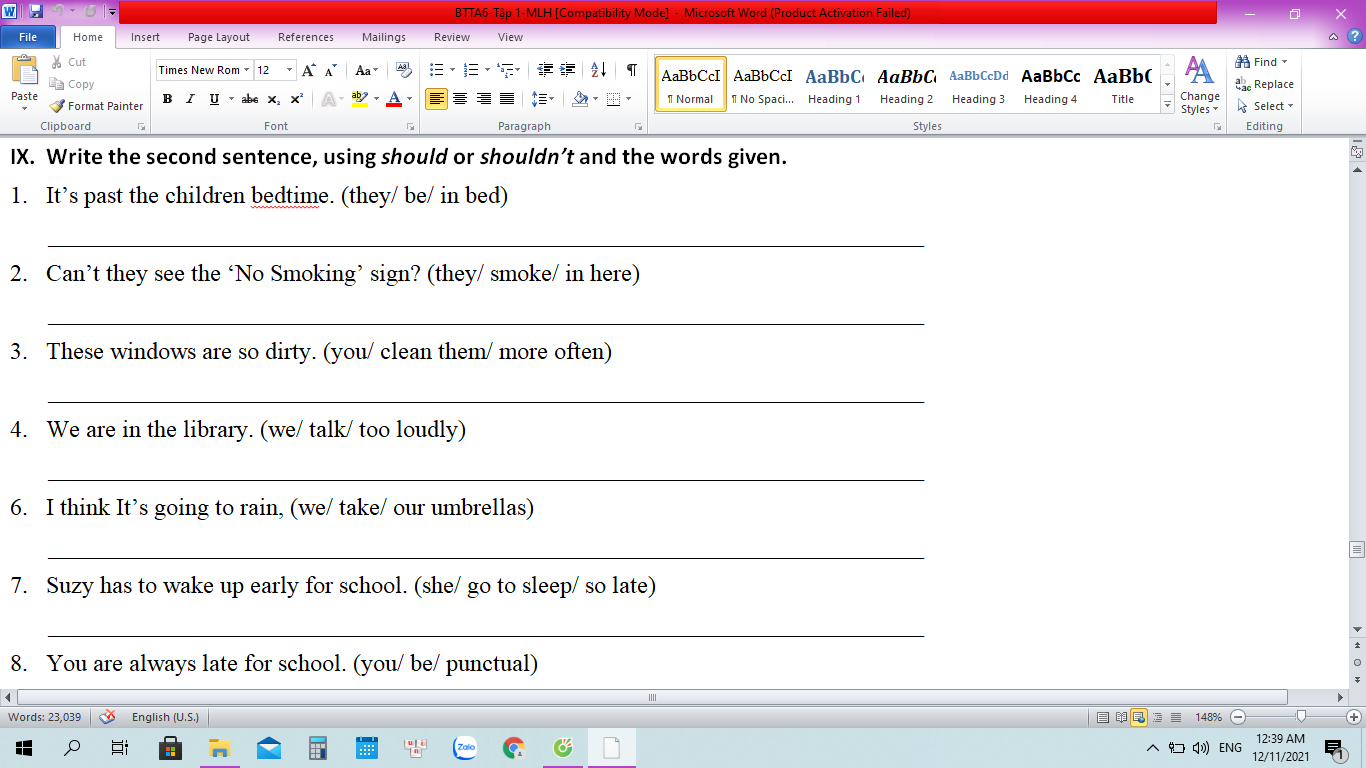Toggle Bold formatting
Image resolution: width=1366 pixels, height=768 pixels.
[167, 99]
